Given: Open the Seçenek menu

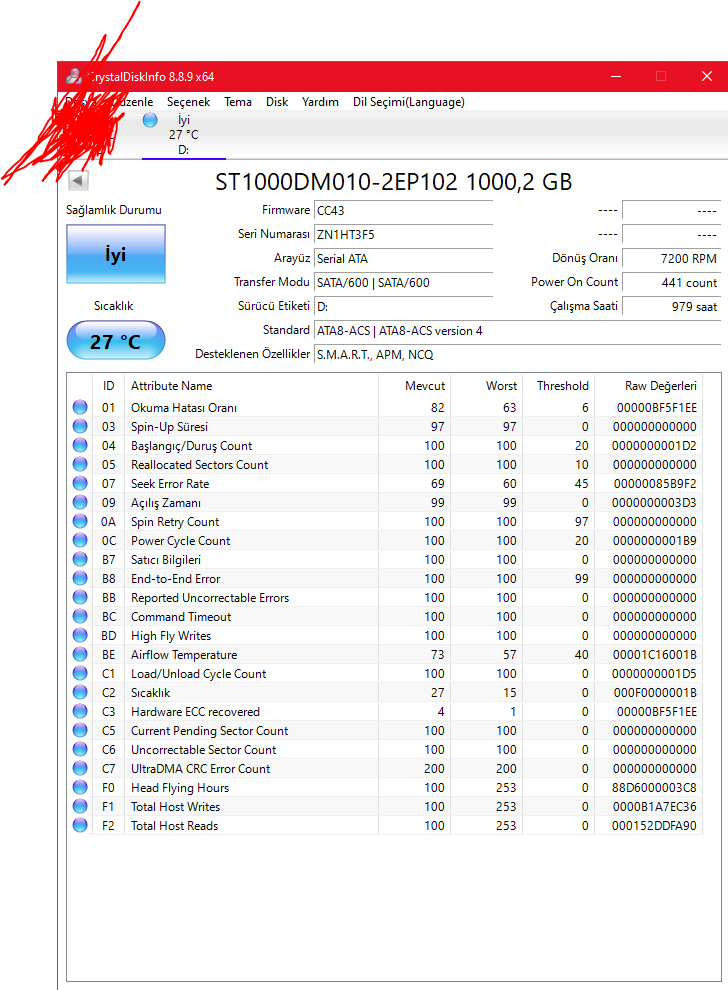Looking at the screenshot, I should tap(188, 102).
